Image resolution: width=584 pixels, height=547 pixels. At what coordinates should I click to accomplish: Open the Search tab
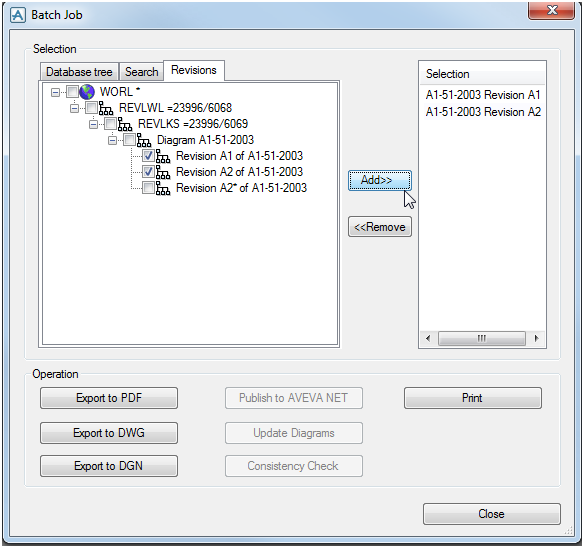point(142,71)
